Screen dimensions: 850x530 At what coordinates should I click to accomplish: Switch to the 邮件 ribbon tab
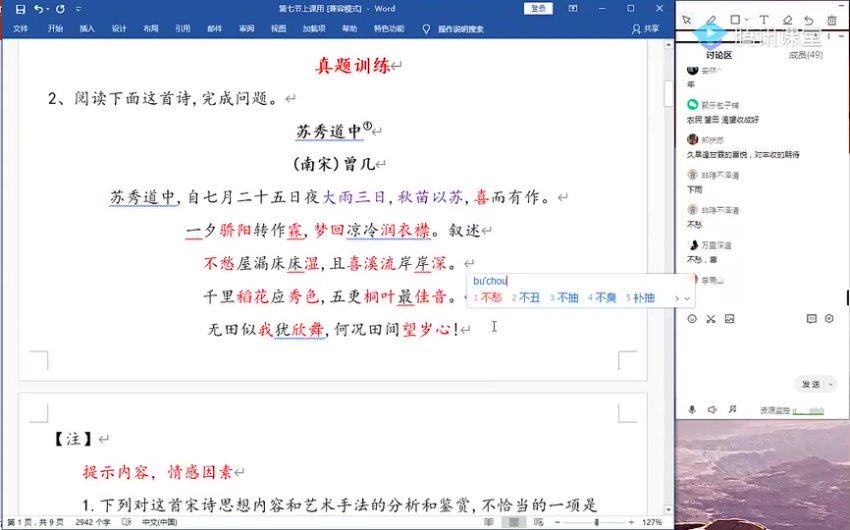coord(215,29)
